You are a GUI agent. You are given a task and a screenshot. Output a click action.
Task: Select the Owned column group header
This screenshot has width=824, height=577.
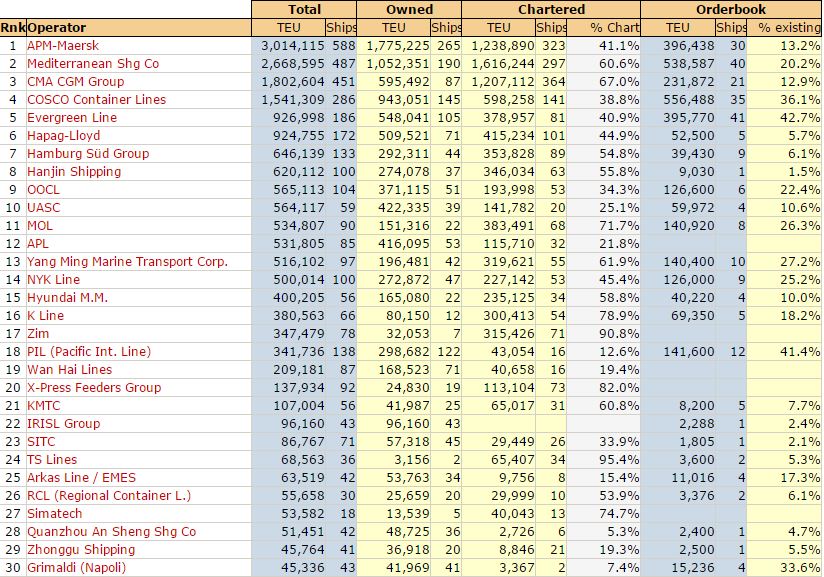(409, 9)
